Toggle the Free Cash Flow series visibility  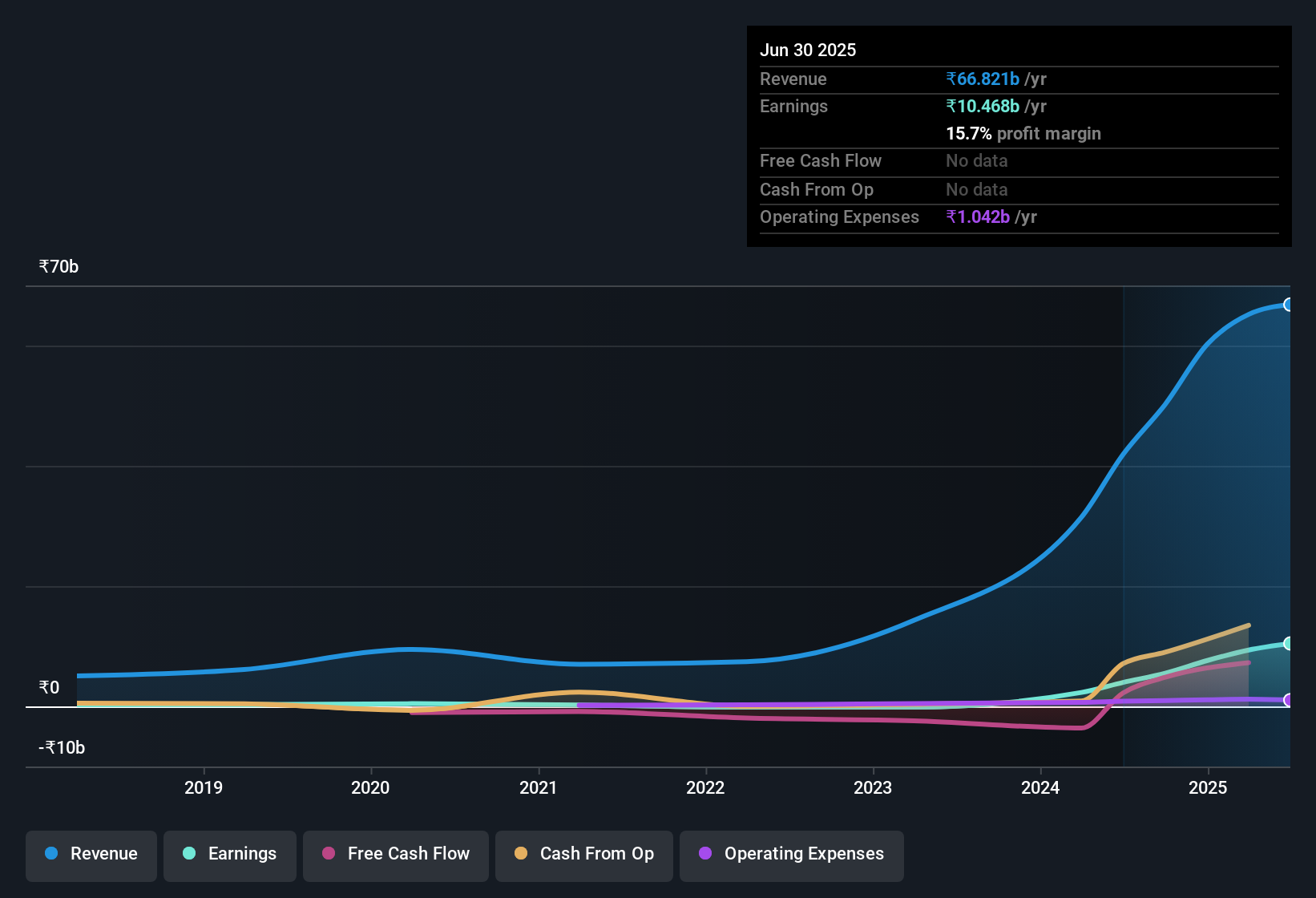[x=395, y=854]
